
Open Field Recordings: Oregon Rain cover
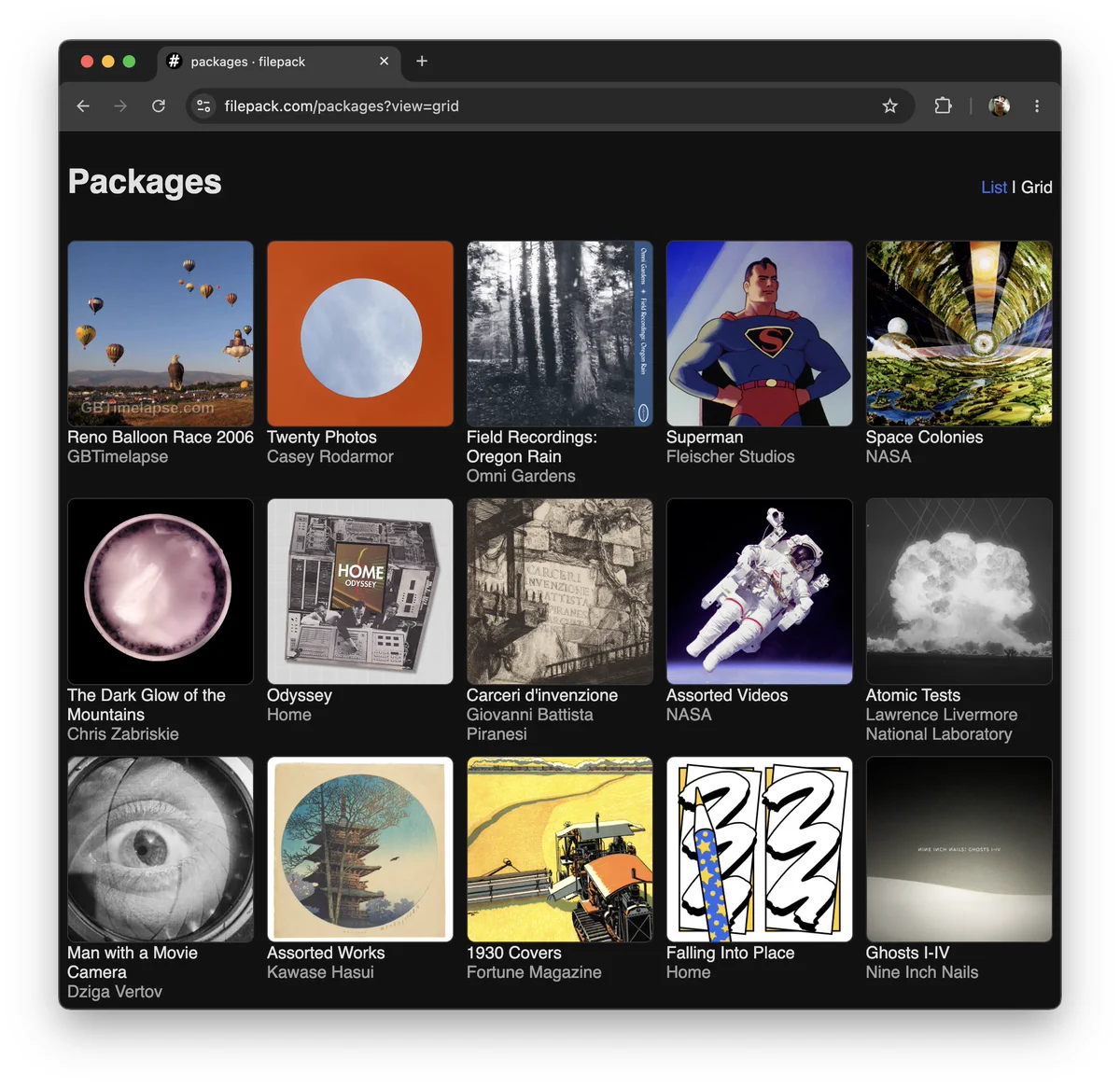coord(560,334)
